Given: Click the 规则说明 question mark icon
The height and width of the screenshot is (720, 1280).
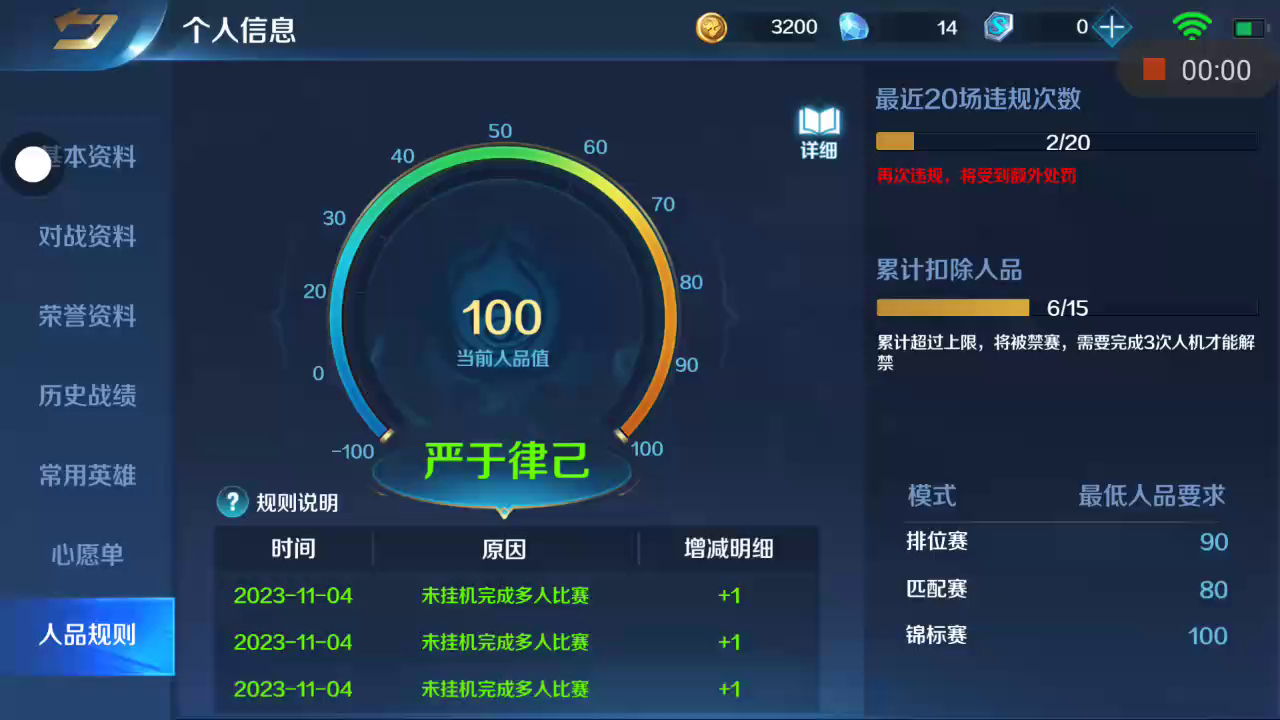Looking at the screenshot, I should 232,502.
